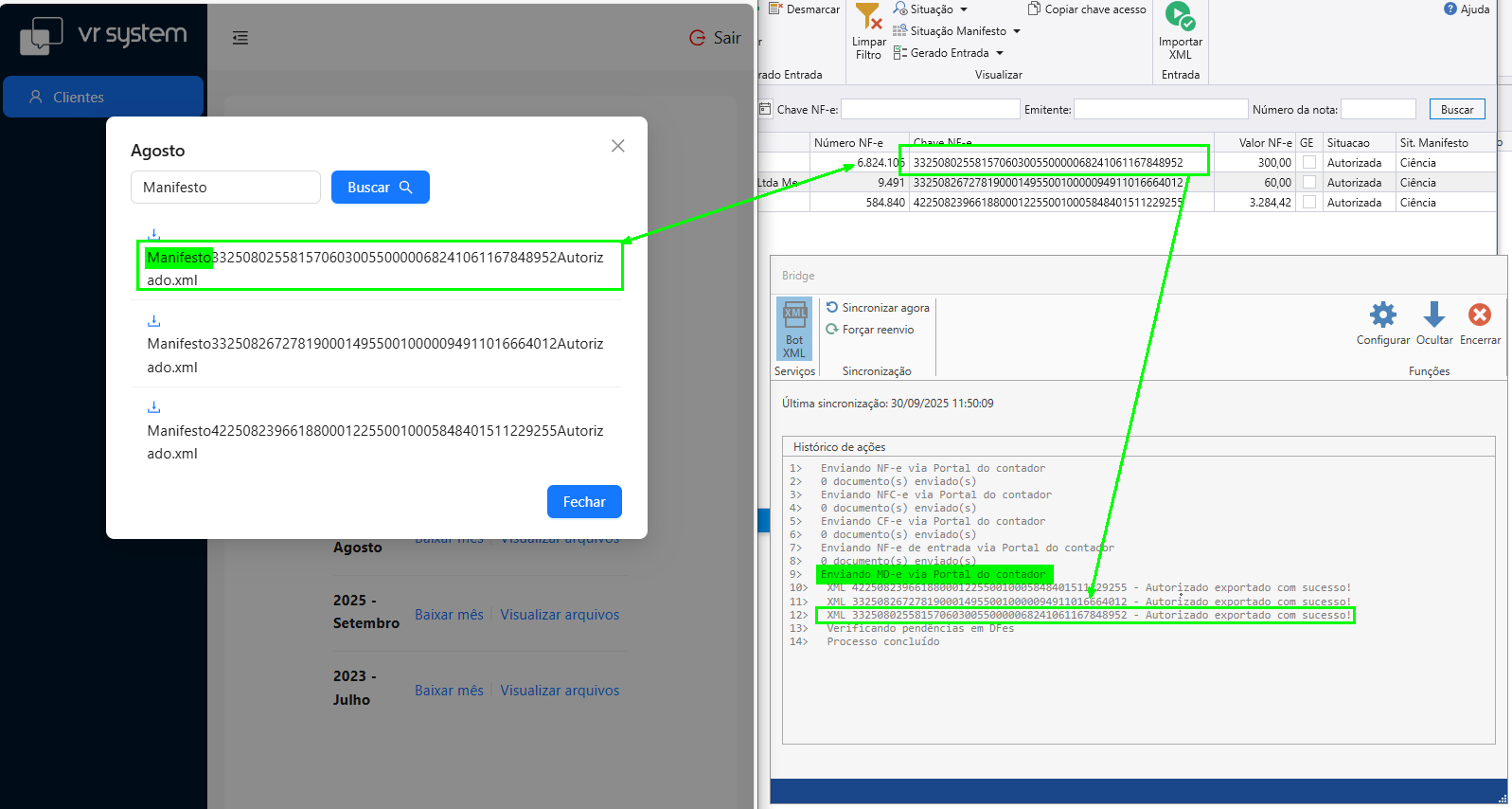Check GE box for note 6.824.105

(1308, 163)
